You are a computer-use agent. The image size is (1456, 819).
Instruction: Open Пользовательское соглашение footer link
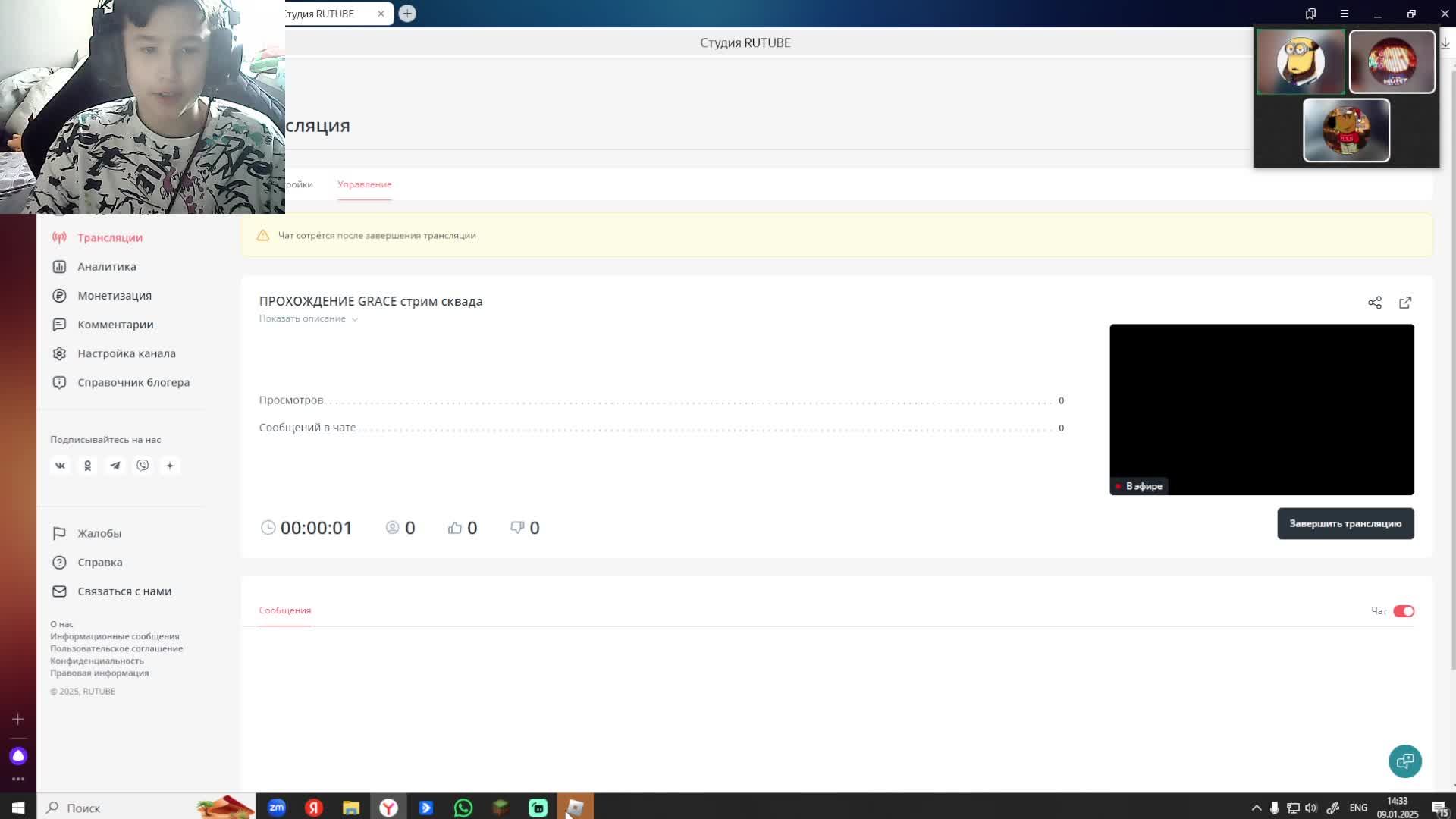(116, 648)
